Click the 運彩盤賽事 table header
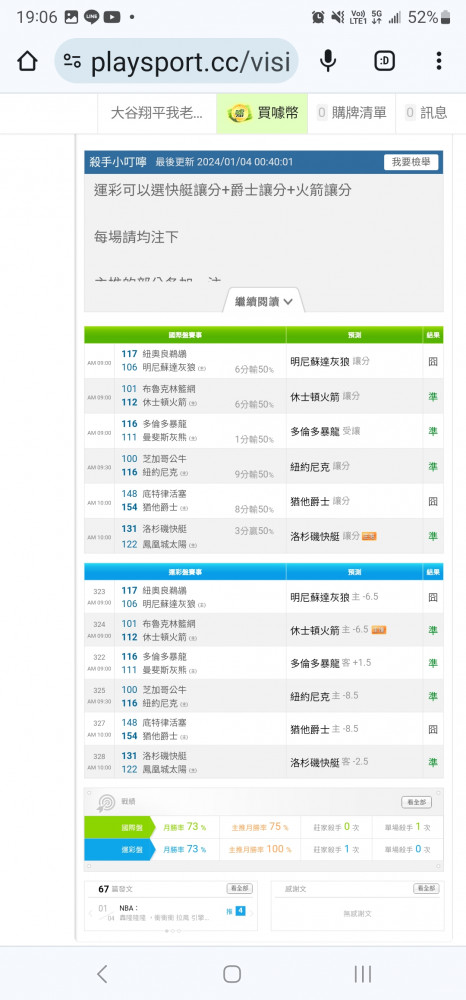The height and width of the screenshot is (1000, 466). tap(186, 571)
